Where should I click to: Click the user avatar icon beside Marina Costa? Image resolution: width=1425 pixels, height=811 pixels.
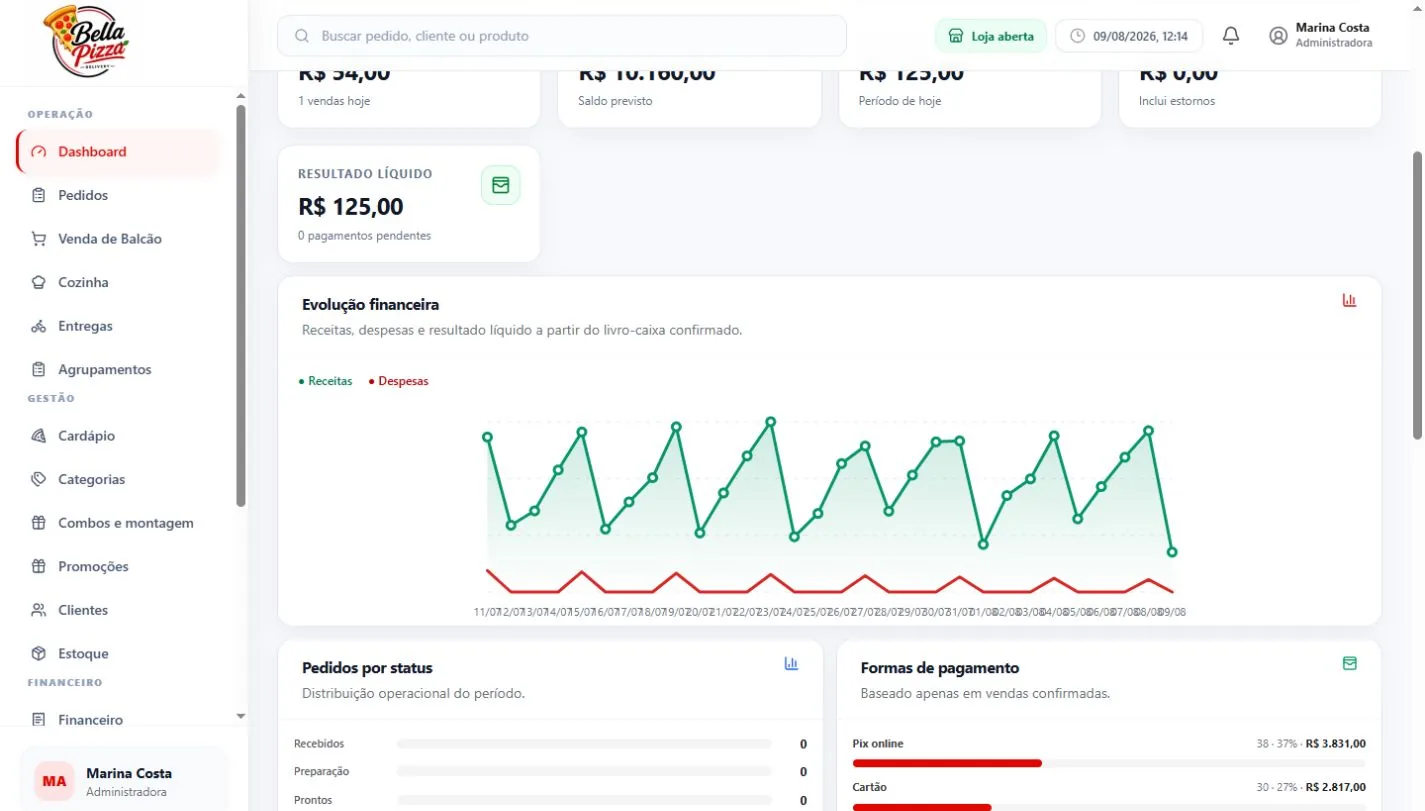click(1278, 36)
